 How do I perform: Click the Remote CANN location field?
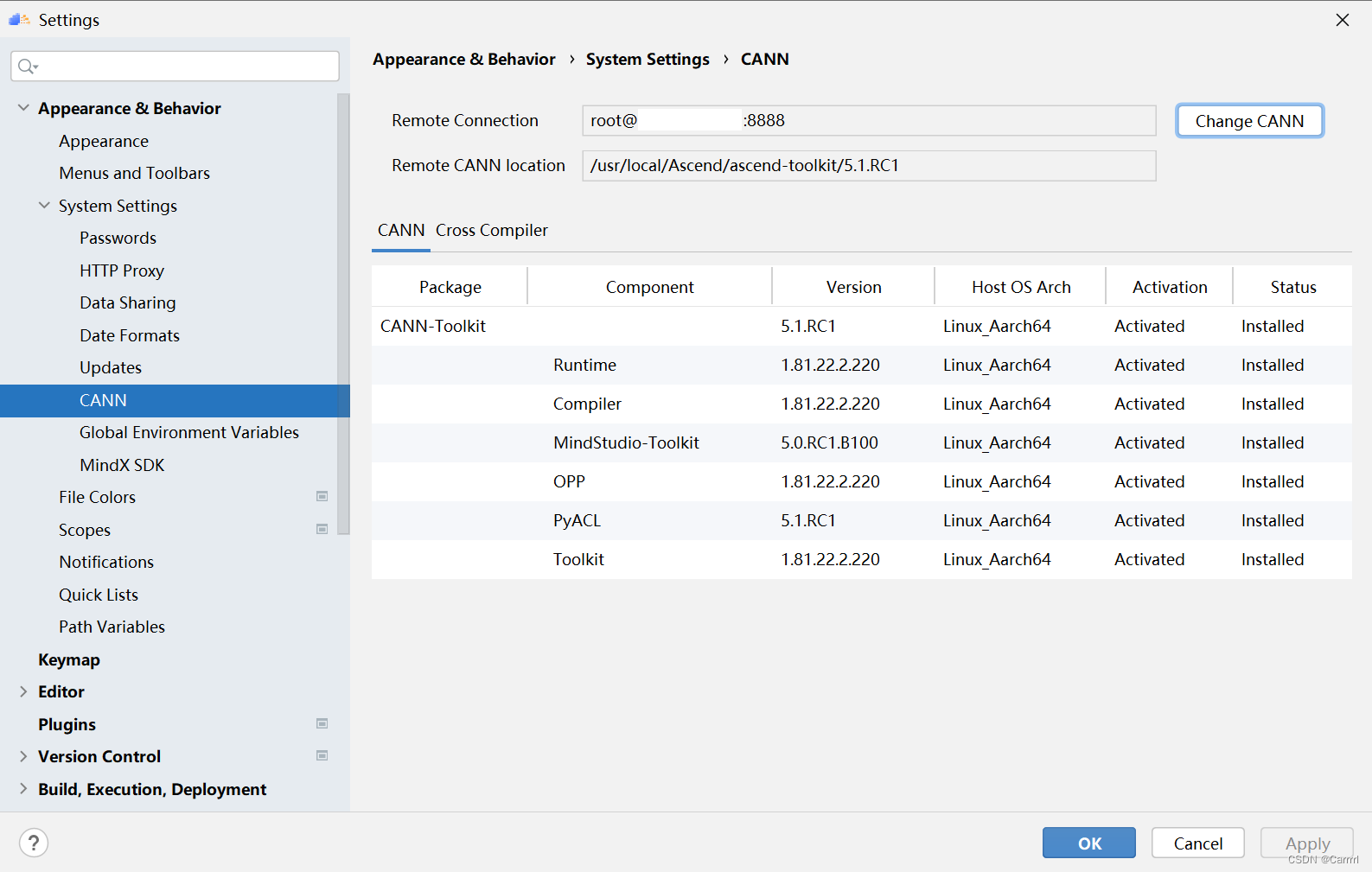pos(869,166)
